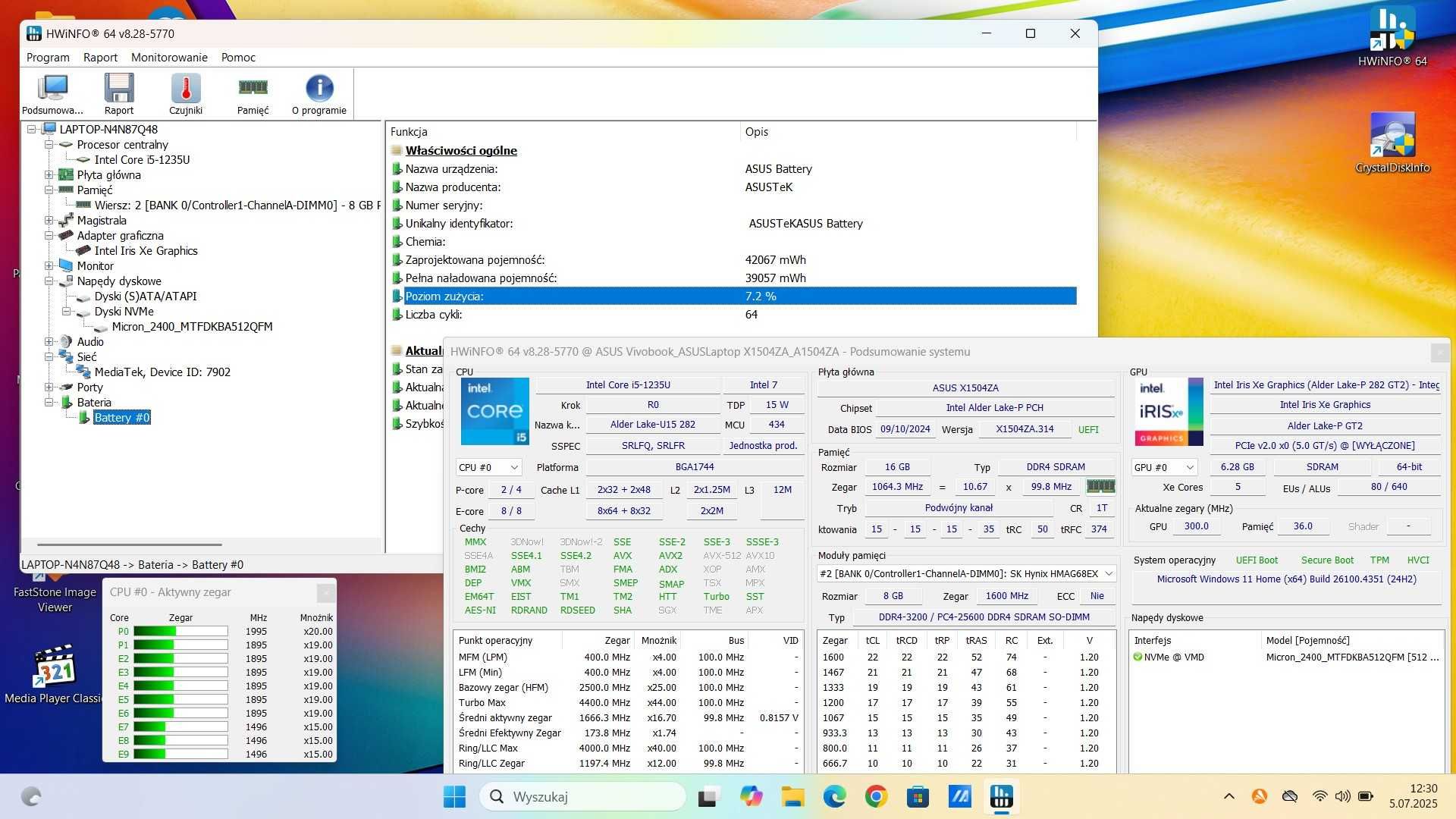Open the Raport menu
This screenshot has height=819, width=1456.
click(100, 57)
